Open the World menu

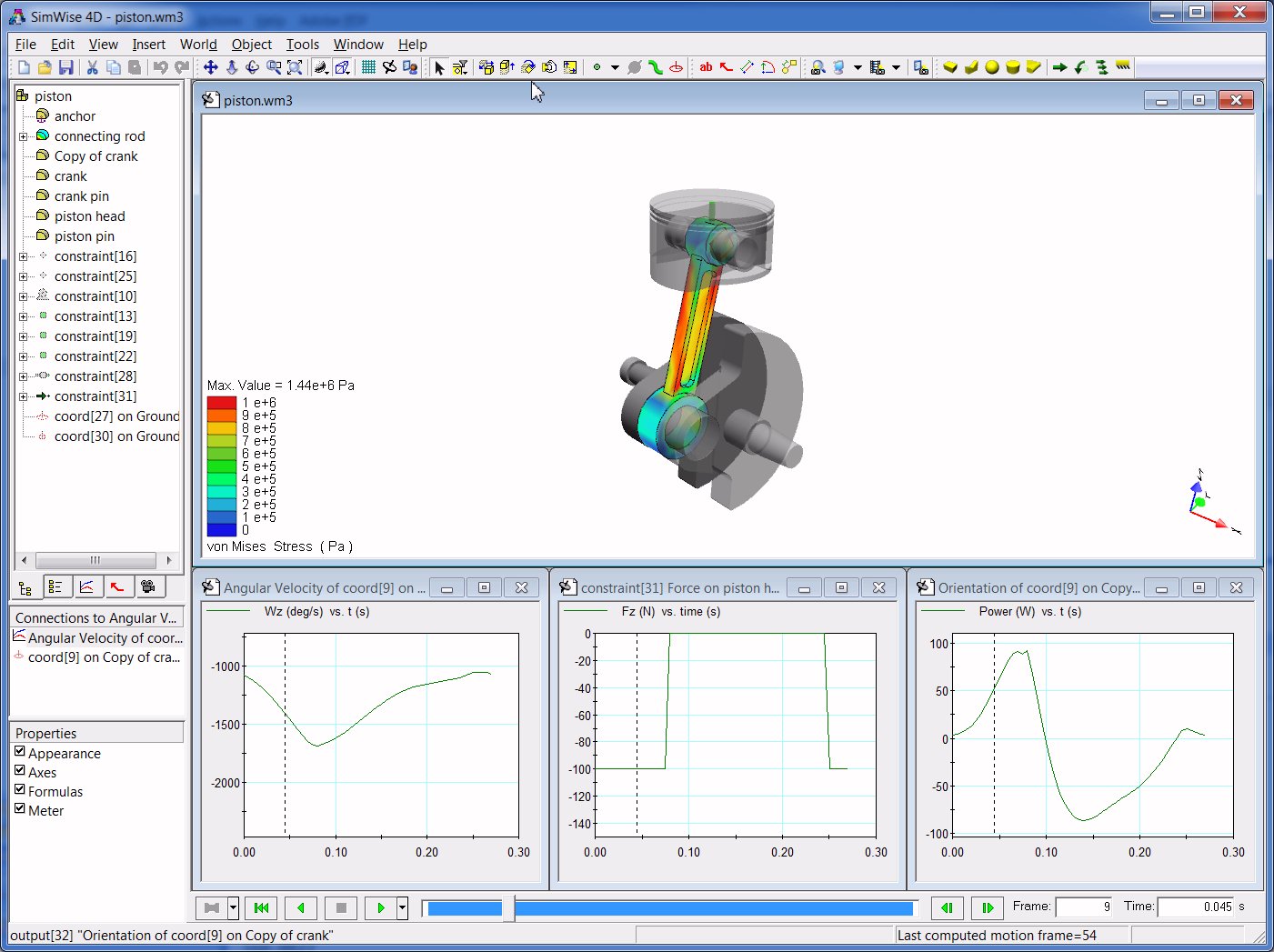[198, 44]
